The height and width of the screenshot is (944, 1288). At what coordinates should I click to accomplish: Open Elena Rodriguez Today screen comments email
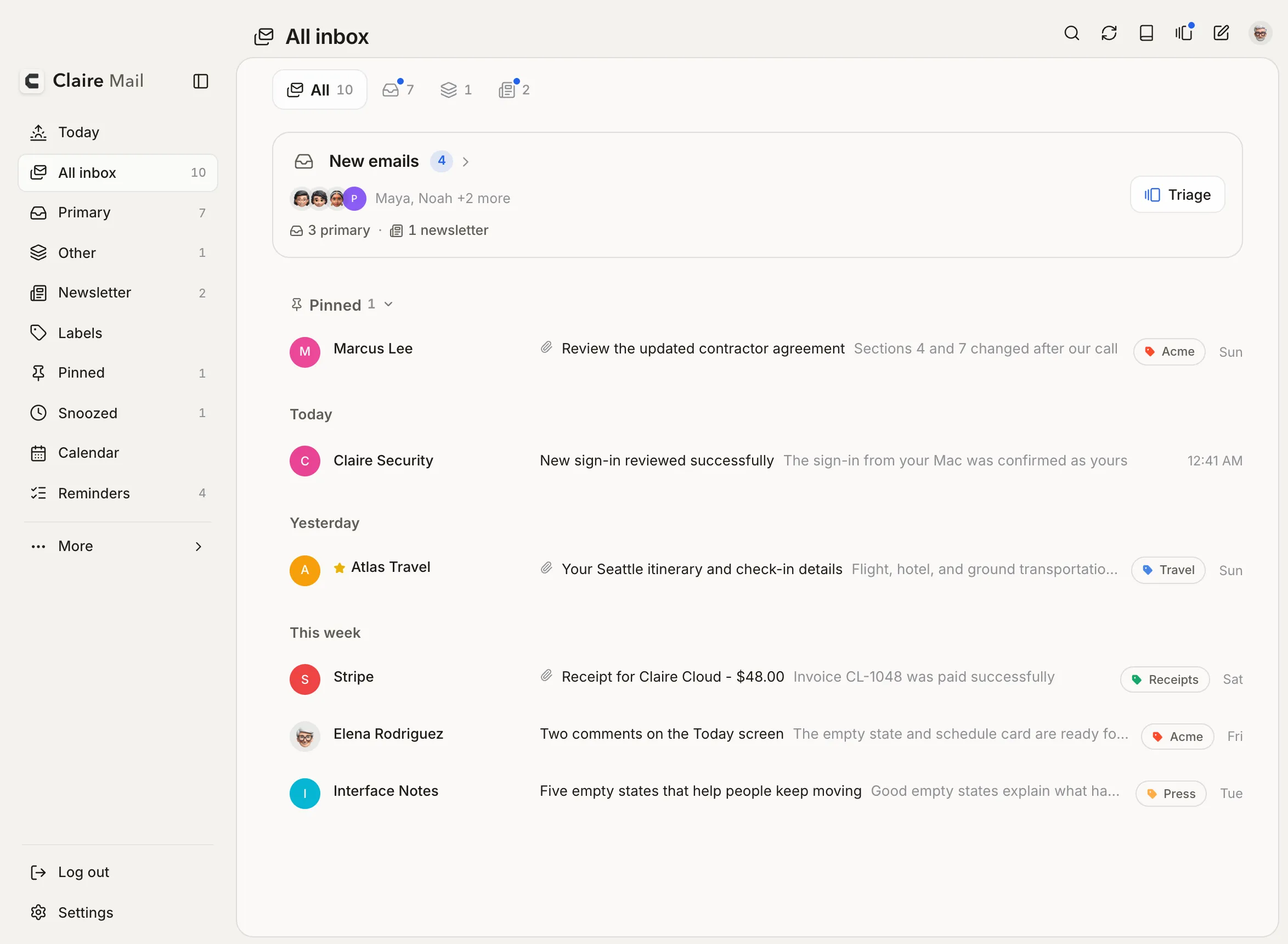coord(765,736)
